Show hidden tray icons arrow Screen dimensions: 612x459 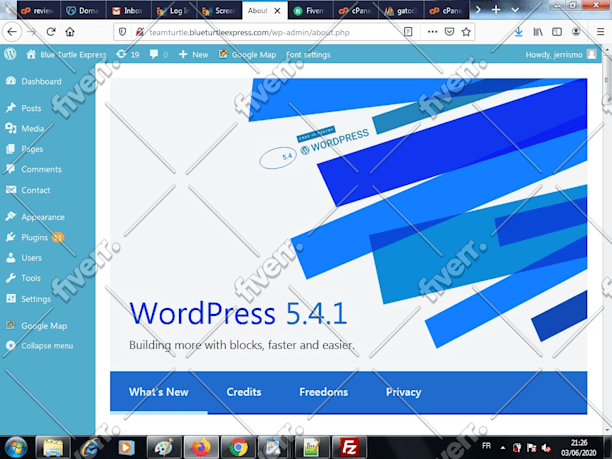click(x=503, y=447)
